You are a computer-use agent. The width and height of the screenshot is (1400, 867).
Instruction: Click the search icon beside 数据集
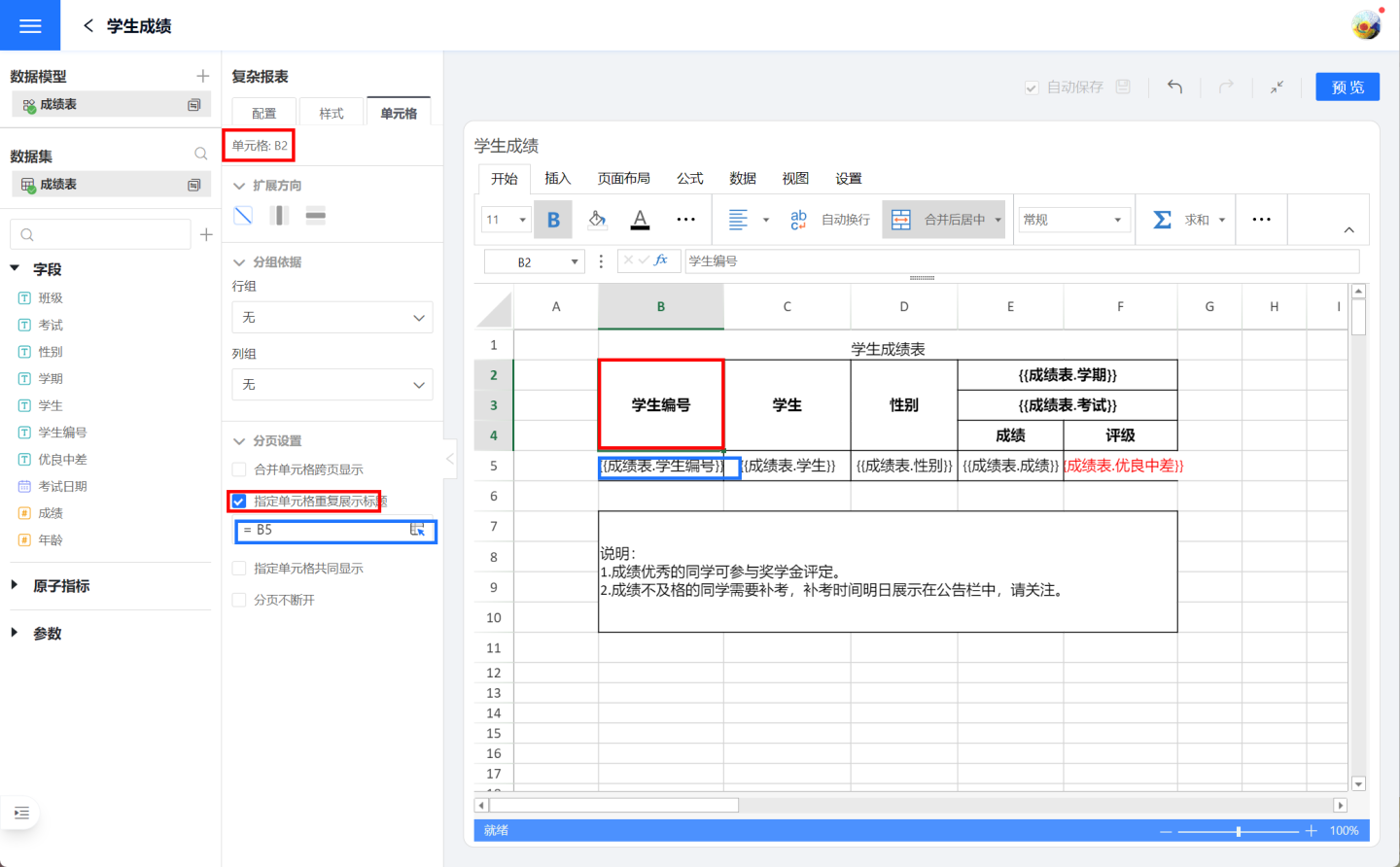(200, 155)
